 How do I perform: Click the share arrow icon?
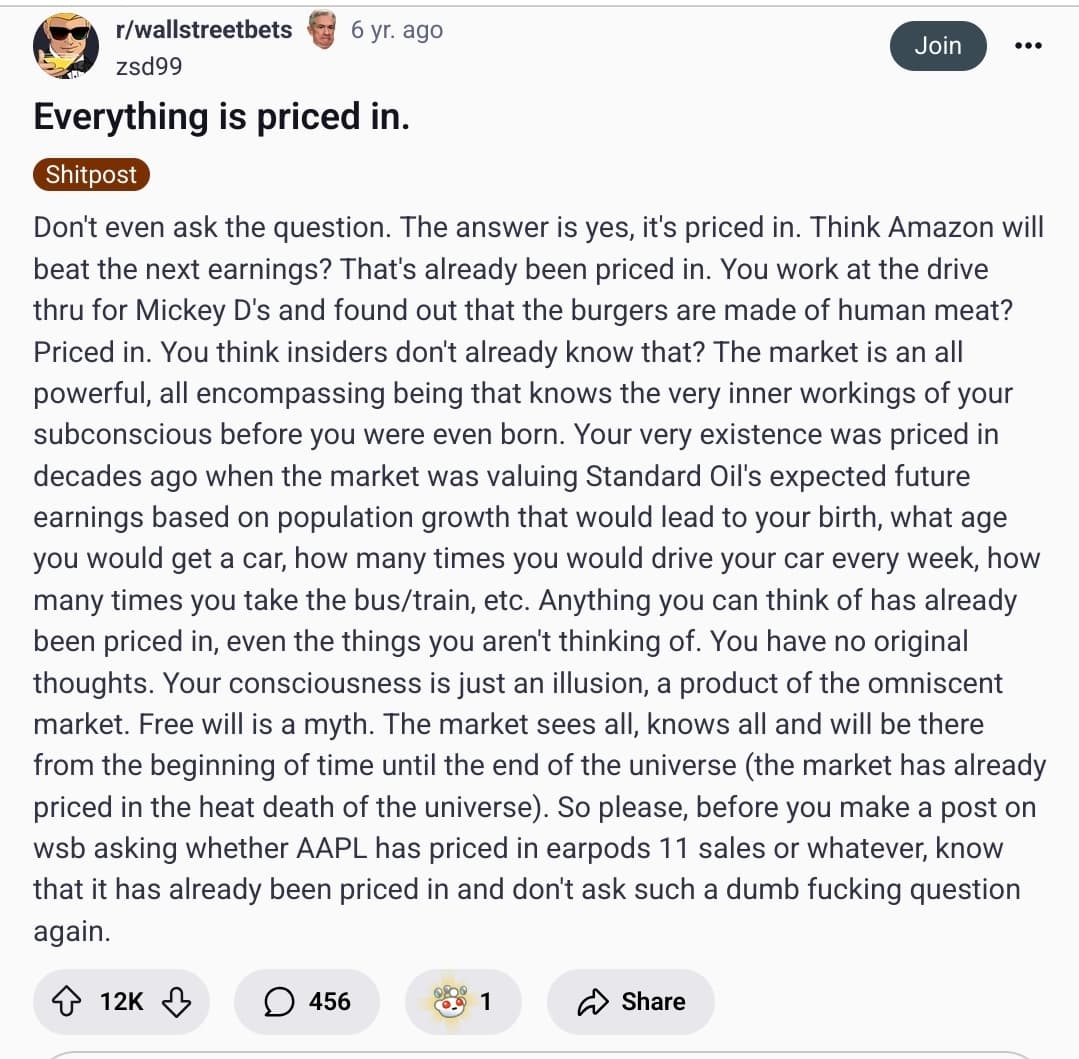(593, 1001)
